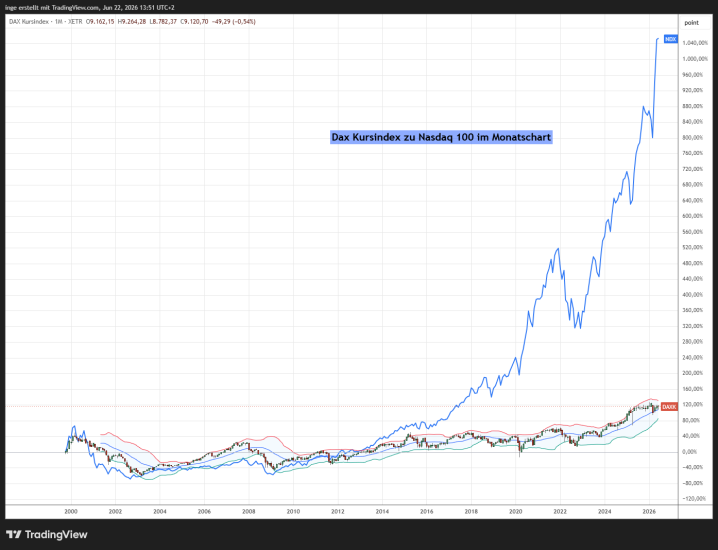Click the 320,00% price axis label
The width and height of the screenshot is (718, 550).
click(693, 326)
